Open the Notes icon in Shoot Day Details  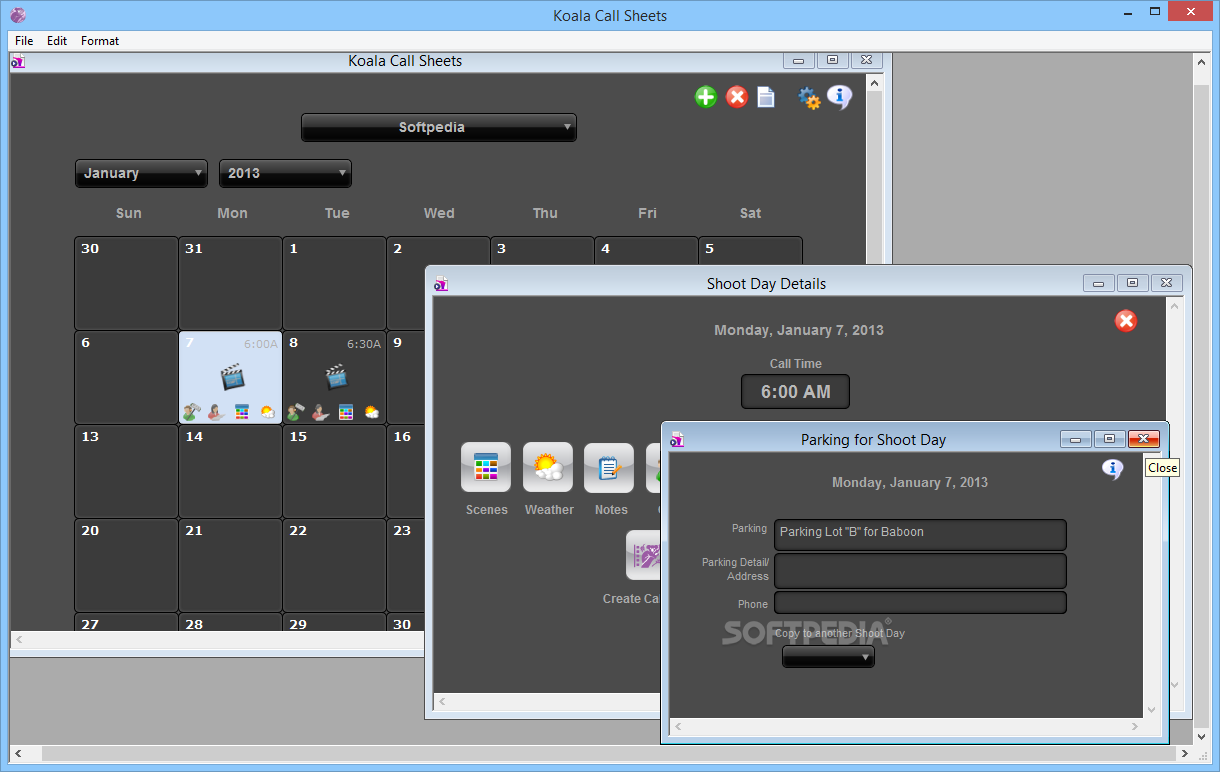tap(609, 467)
